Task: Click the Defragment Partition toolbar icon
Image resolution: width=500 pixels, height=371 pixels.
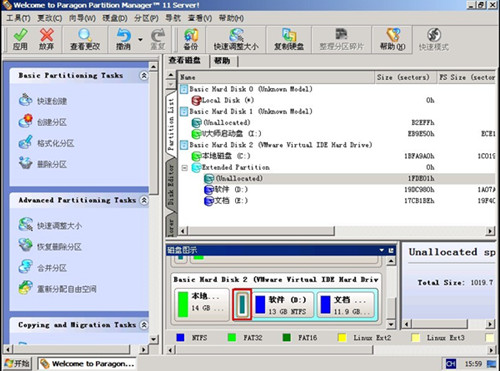Action: point(341,35)
